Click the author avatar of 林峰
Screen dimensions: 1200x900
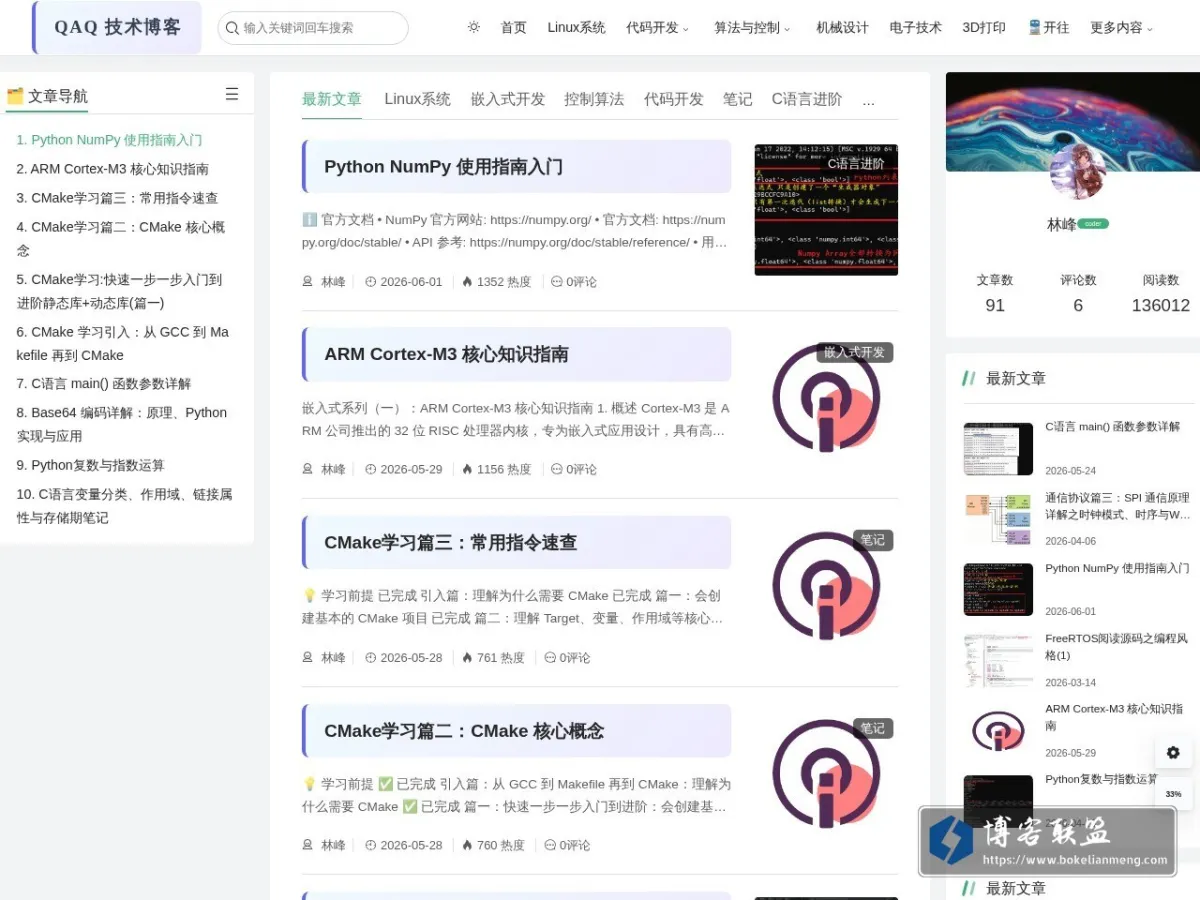[1078, 172]
